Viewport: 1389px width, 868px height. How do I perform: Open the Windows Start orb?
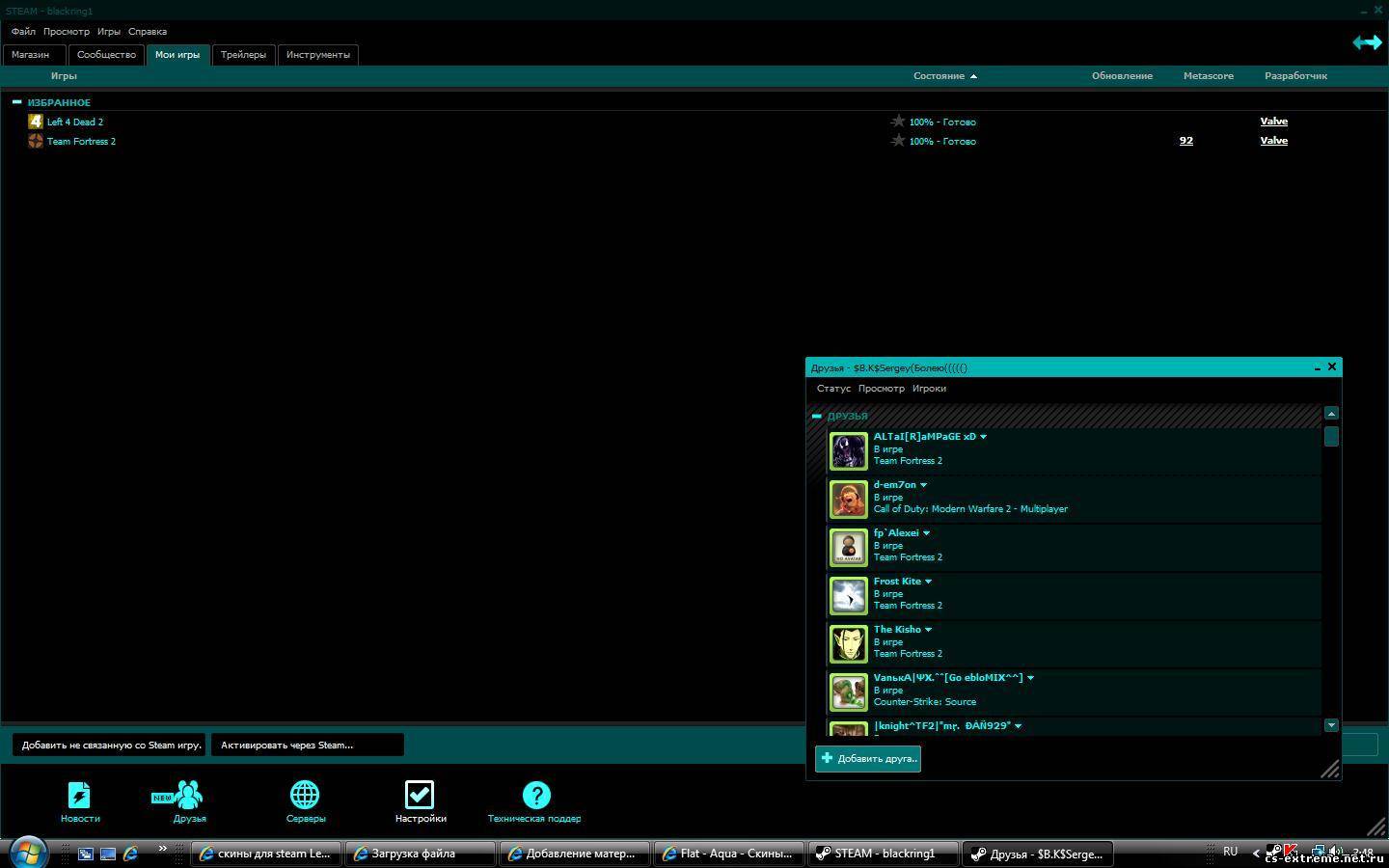point(28,853)
